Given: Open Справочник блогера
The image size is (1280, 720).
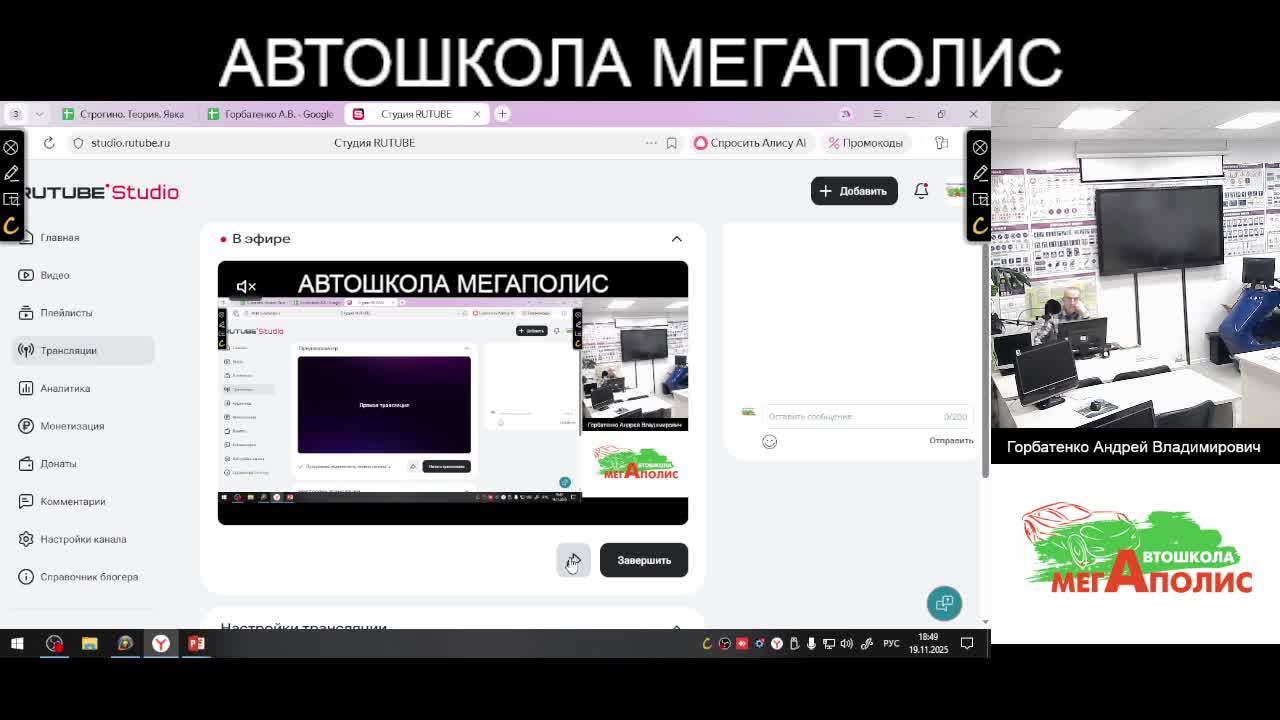Looking at the screenshot, I should [x=89, y=577].
